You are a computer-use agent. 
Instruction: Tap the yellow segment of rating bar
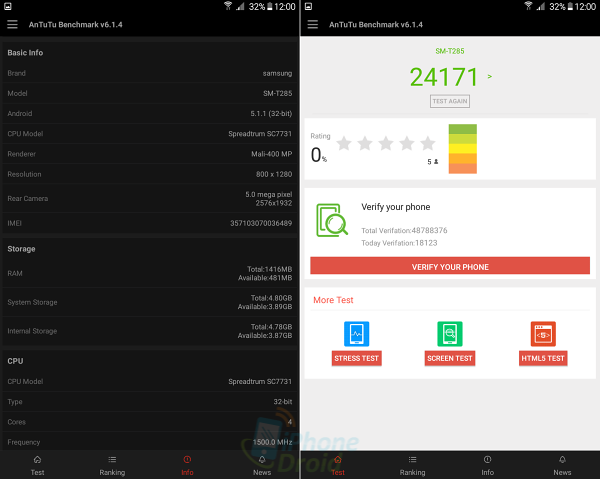(463, 148)
